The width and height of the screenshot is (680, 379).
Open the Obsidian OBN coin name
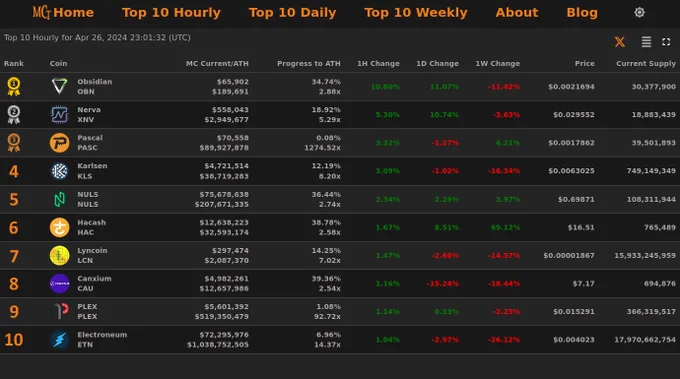tap(95, 86)
